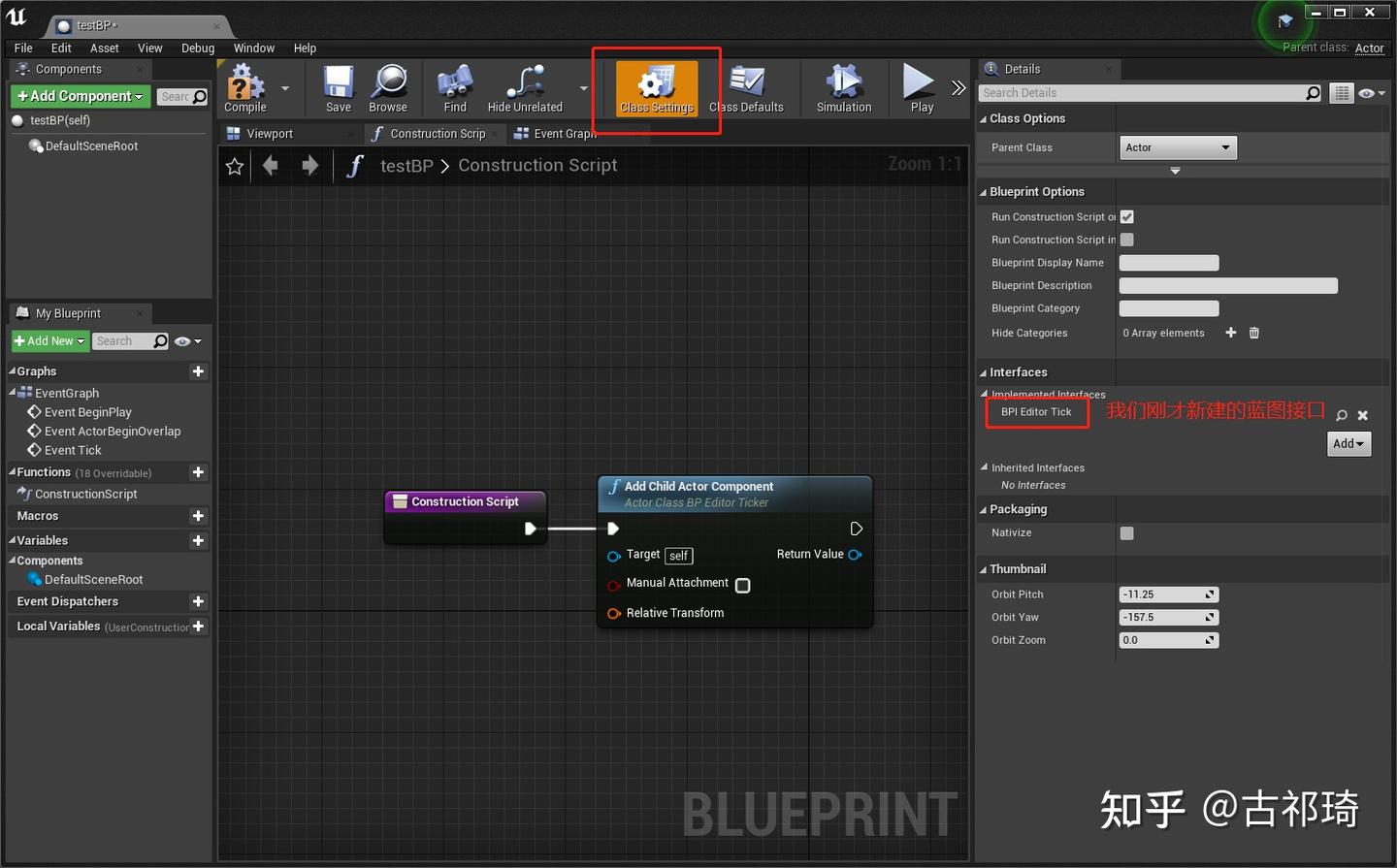1397x868 pixels.
Task: Browse to asset in Content Browser
Action: click(388, 87)
